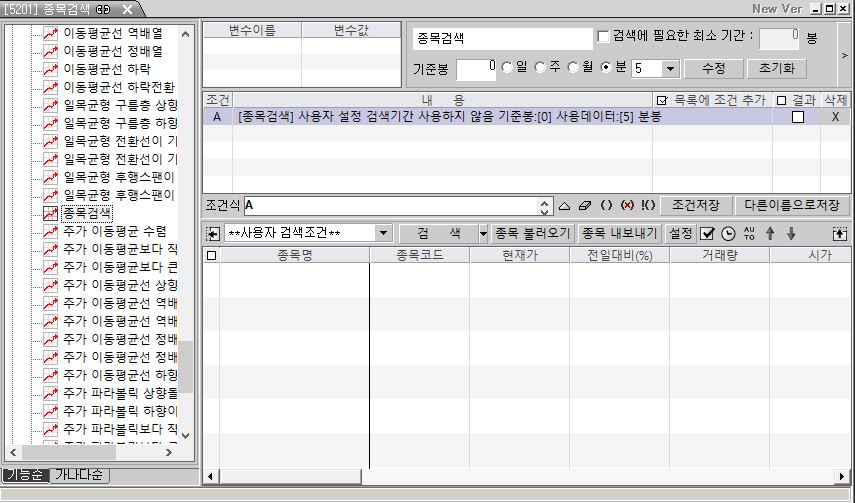Select the 일 radio button

(507, 68)
